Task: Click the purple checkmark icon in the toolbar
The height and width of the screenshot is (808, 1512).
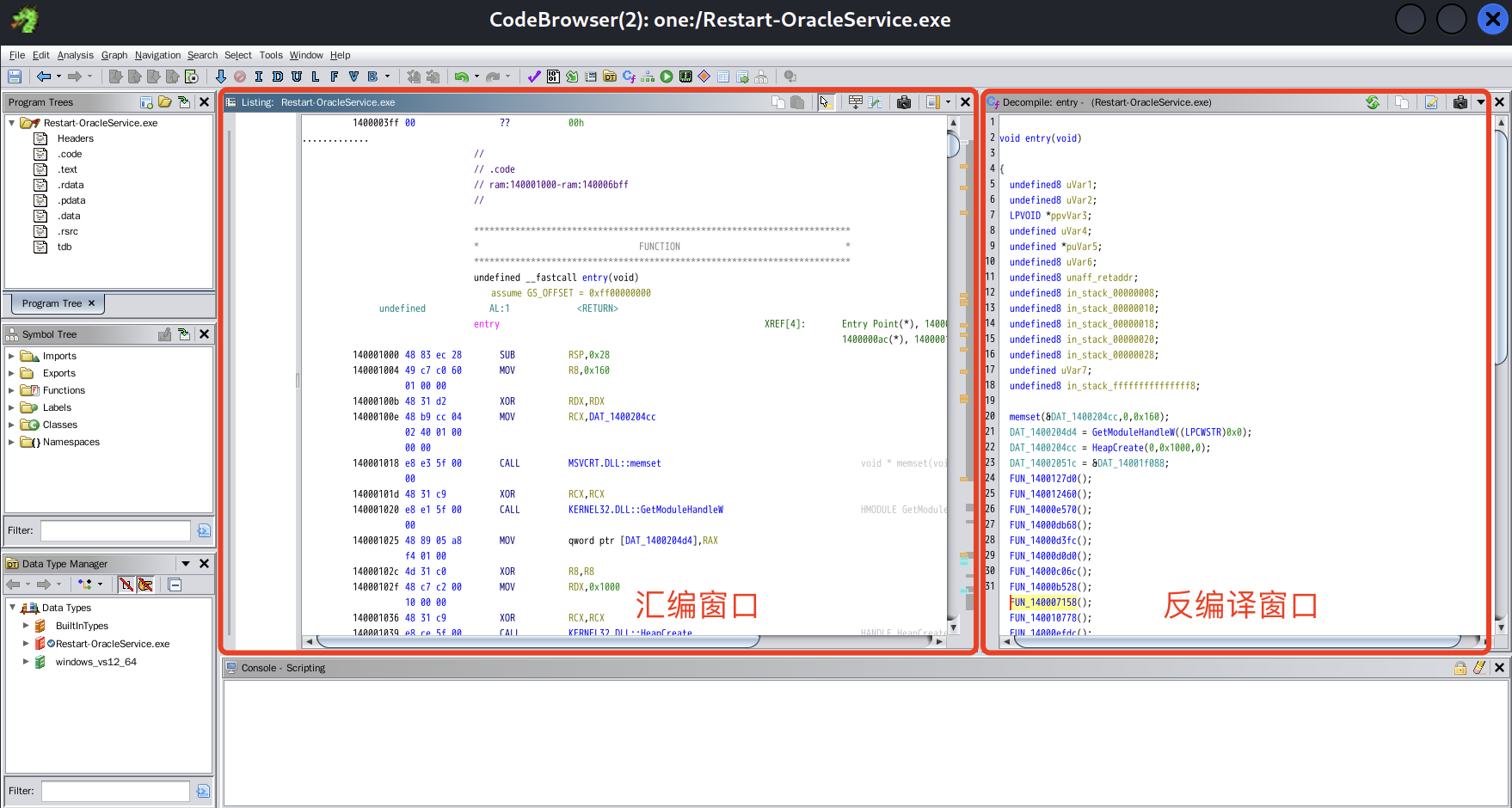Action: coord(534,77)
